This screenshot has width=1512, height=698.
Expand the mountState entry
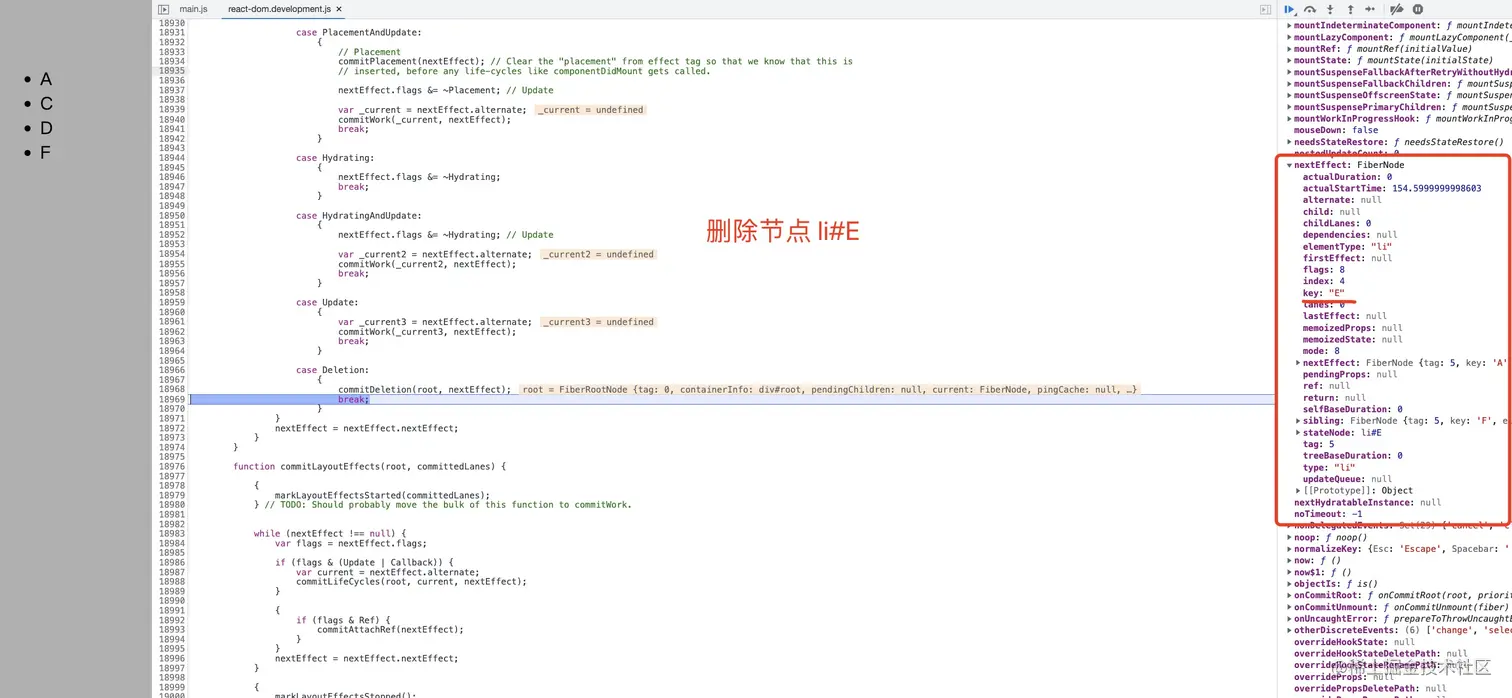[x=1289, y=60]
